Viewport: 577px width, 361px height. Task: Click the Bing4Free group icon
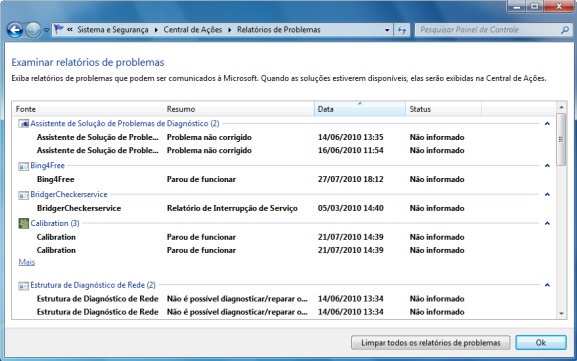[24, 166]
